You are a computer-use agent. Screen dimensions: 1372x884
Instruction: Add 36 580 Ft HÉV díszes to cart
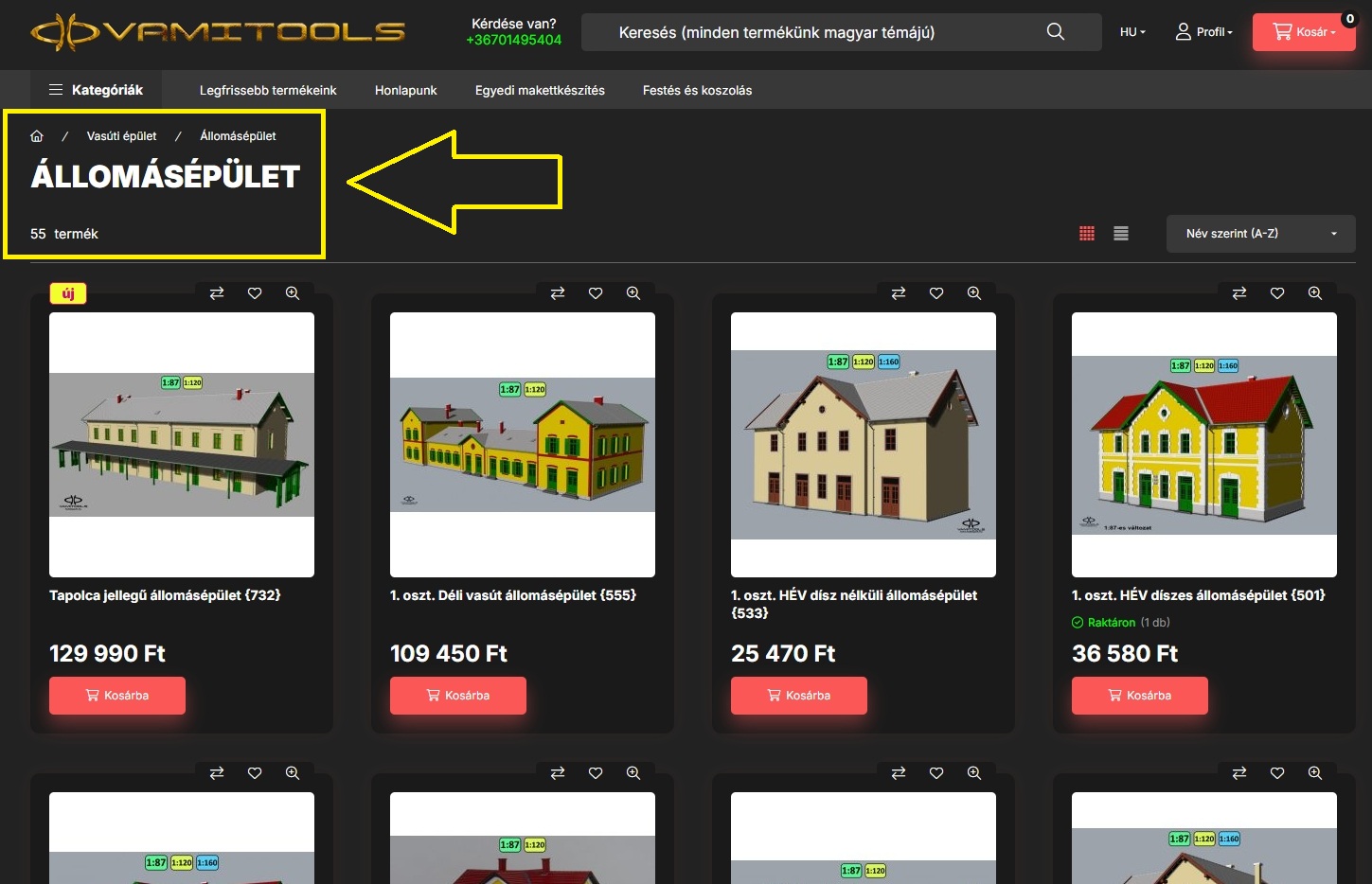click(x=1140, y=696)
